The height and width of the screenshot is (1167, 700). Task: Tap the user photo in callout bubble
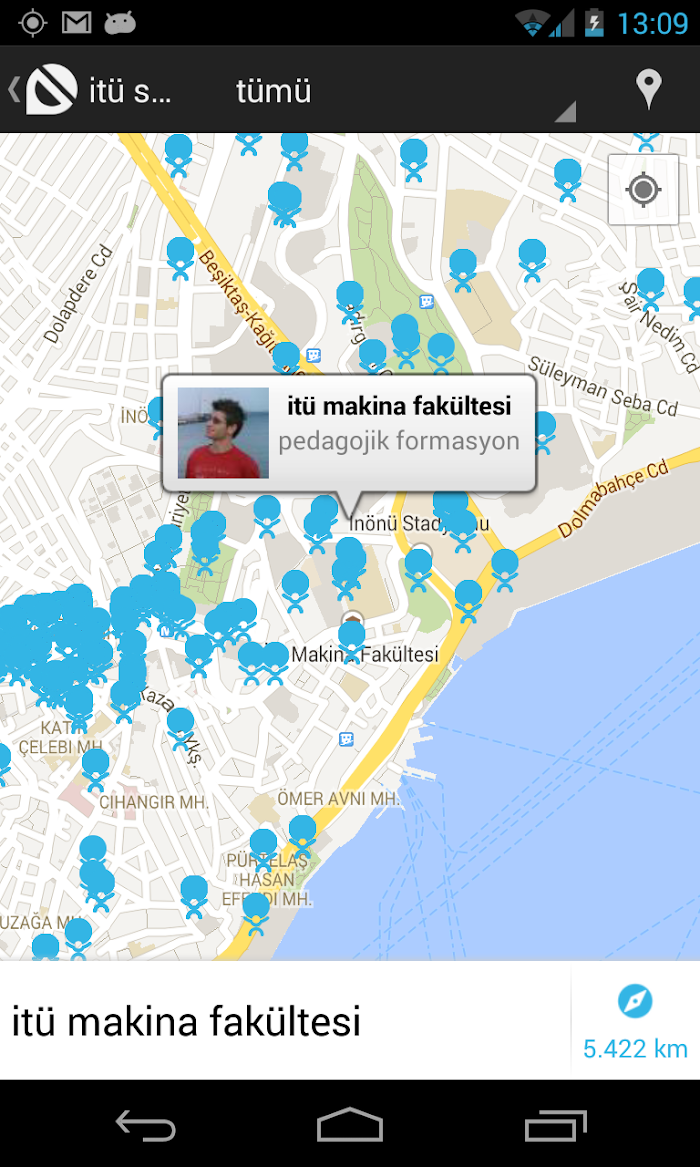(223, 432)
